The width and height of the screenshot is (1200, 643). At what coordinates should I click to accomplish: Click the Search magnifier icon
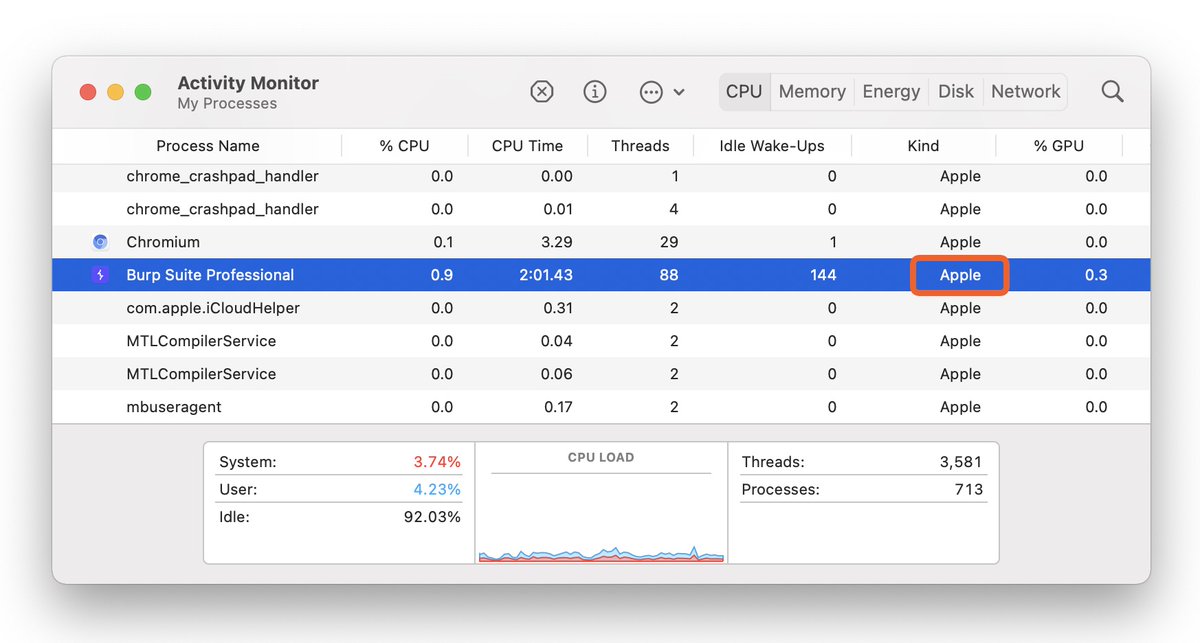1112,92
